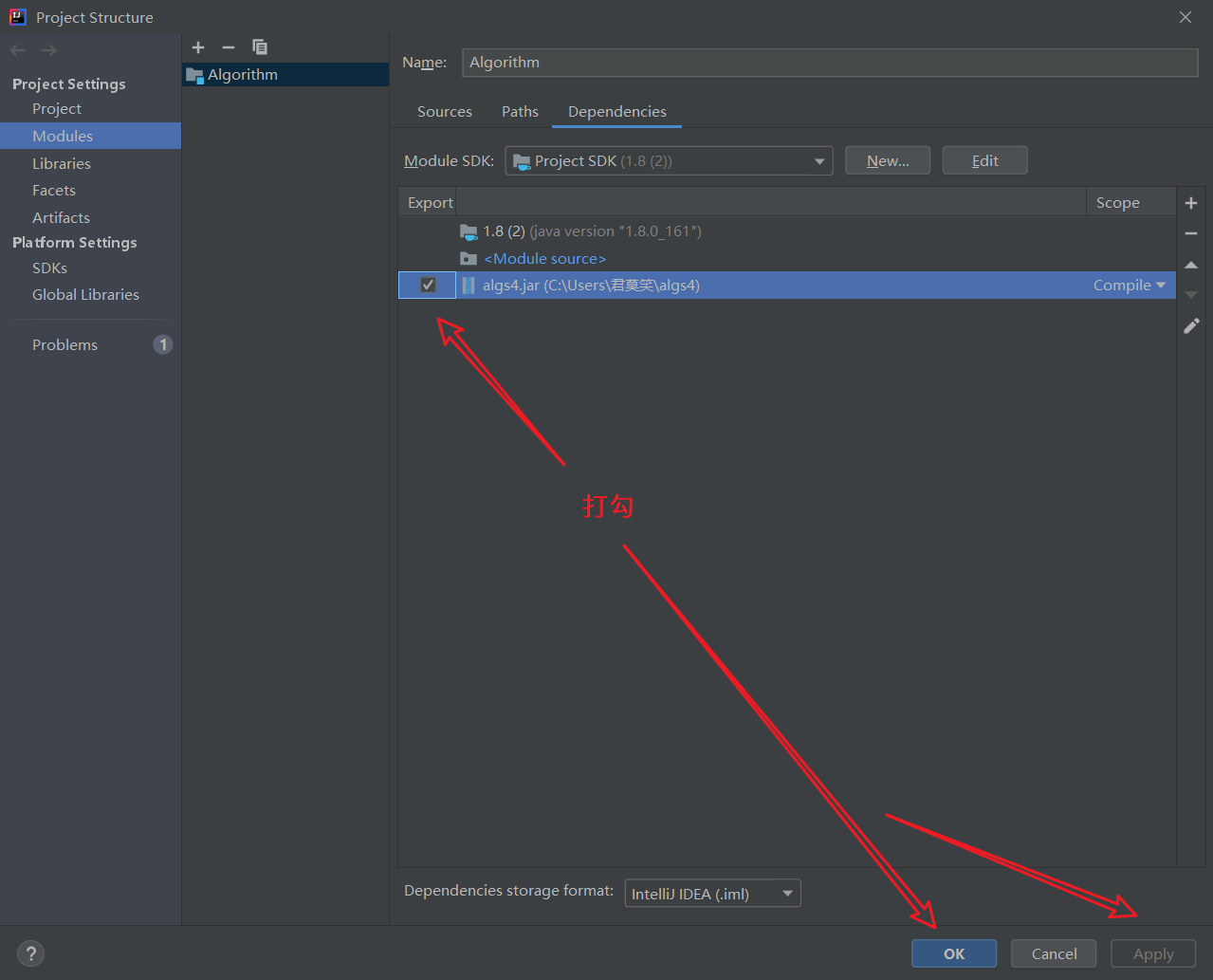Close the Project Structure dialog

(1185, 17)
